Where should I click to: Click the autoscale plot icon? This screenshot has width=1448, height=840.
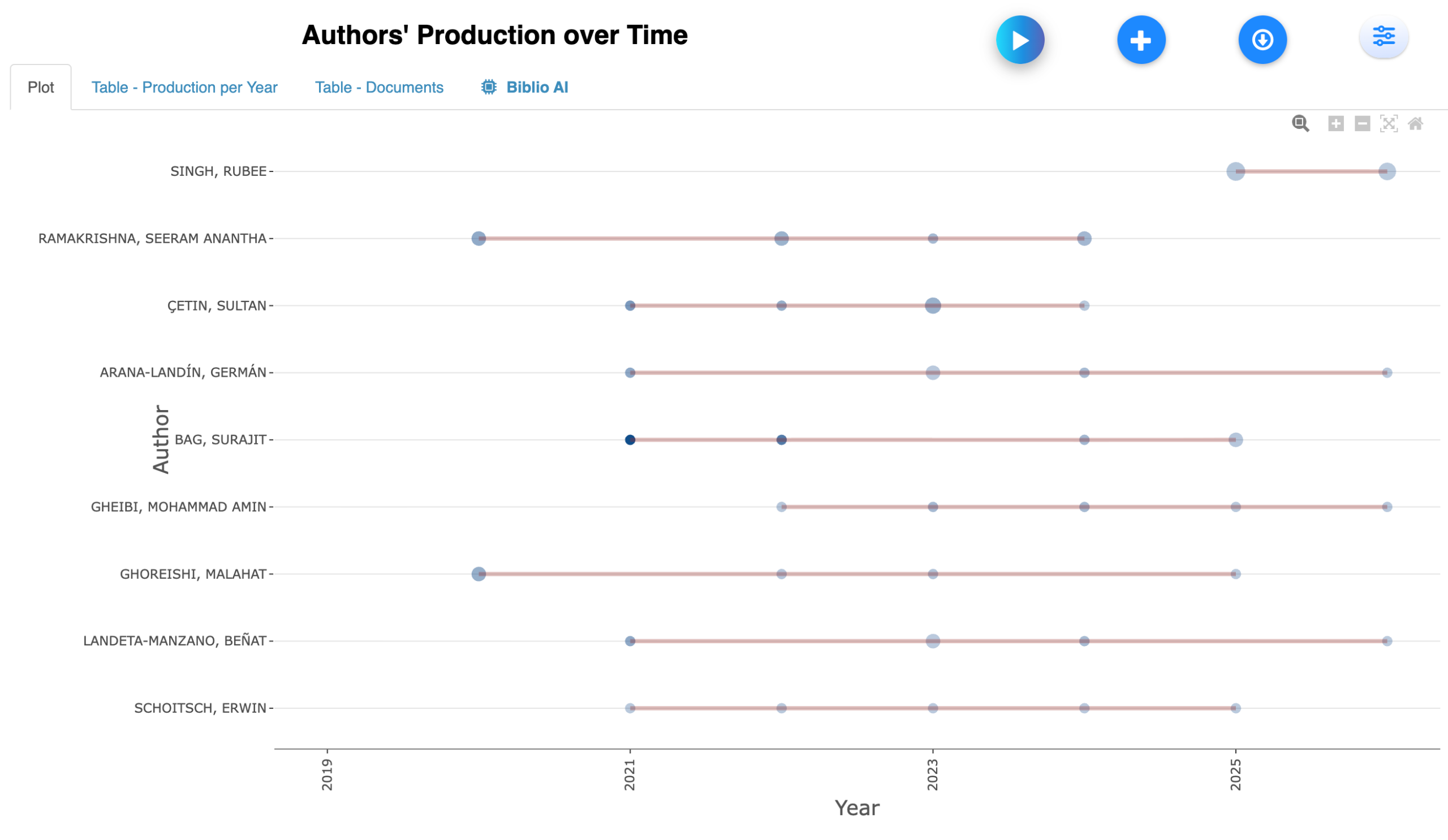[x=1388, y=123]
